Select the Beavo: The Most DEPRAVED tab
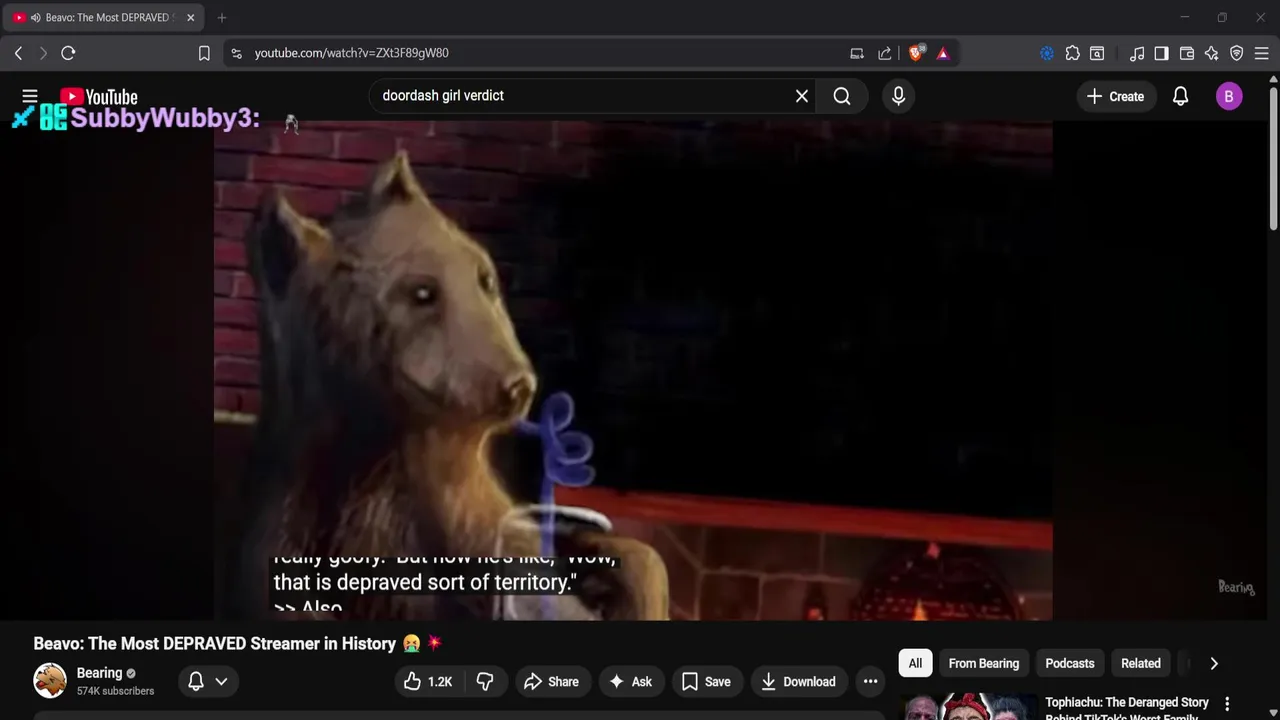This screenshot has width=1280, height=720. tap(103, 17)
